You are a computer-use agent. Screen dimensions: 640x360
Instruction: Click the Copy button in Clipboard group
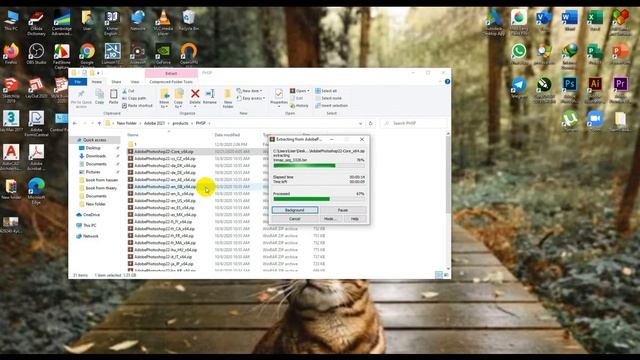[100, 97]
